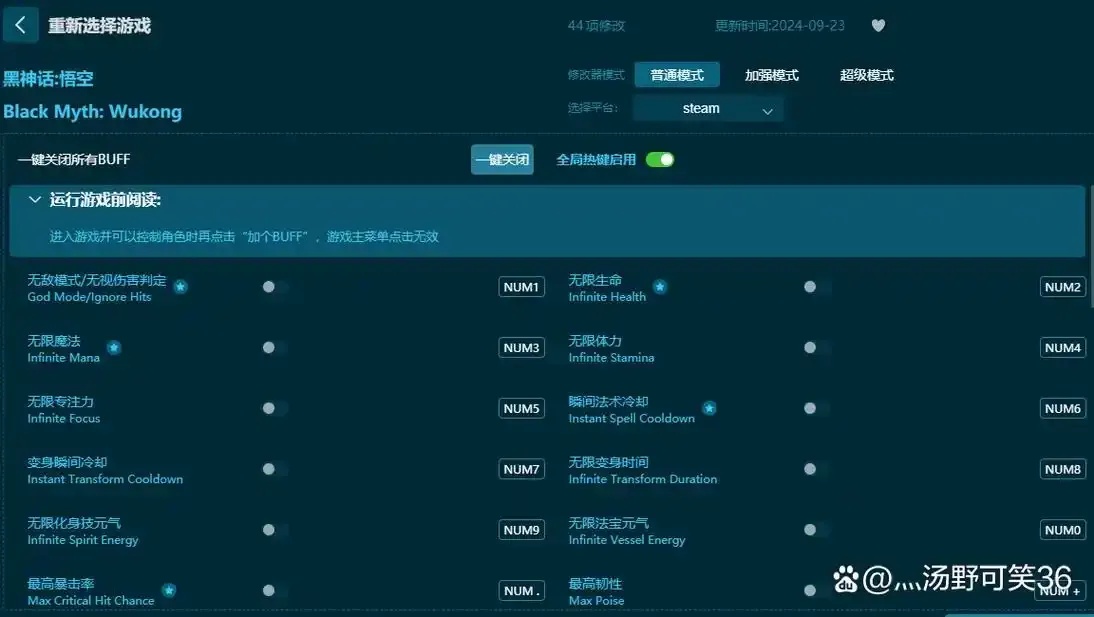The width and height of the screenshot is (1094, 617).
Task: Enable Infinite Vessel Energy toggle
Action: point(816,530)
